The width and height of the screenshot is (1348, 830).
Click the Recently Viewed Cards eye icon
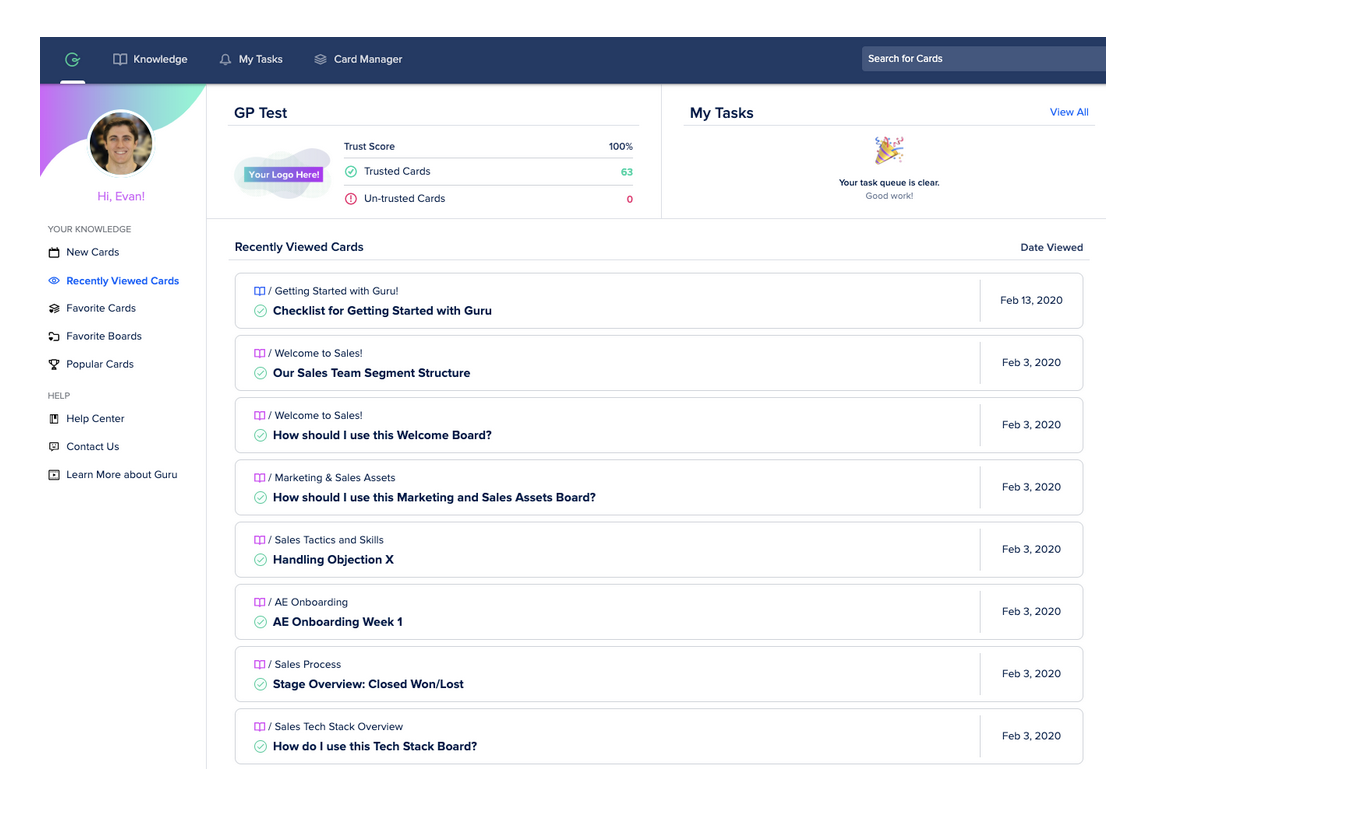(54, 281)
